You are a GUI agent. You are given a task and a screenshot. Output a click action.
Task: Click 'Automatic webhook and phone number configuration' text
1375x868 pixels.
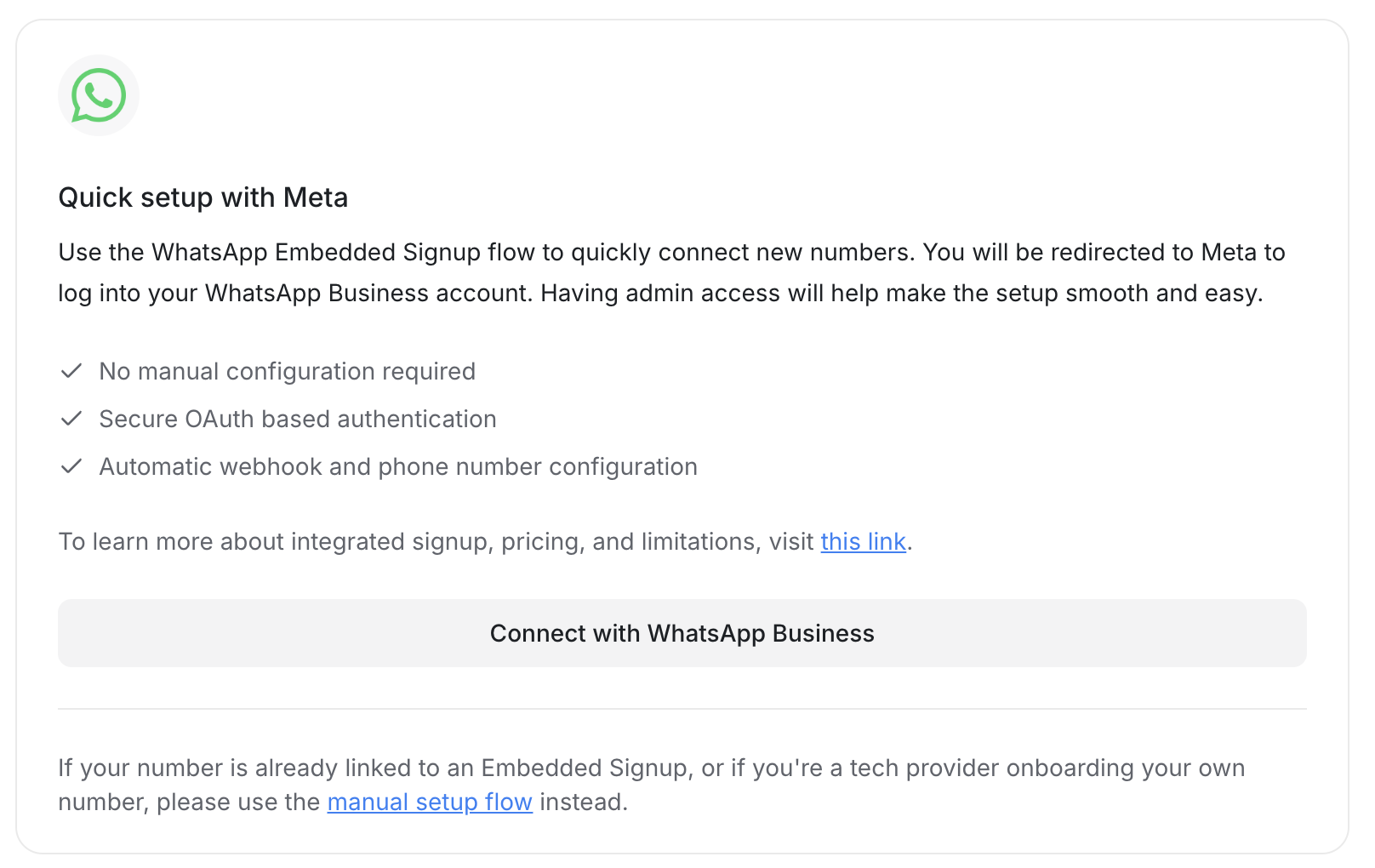(x=398, y=466)
